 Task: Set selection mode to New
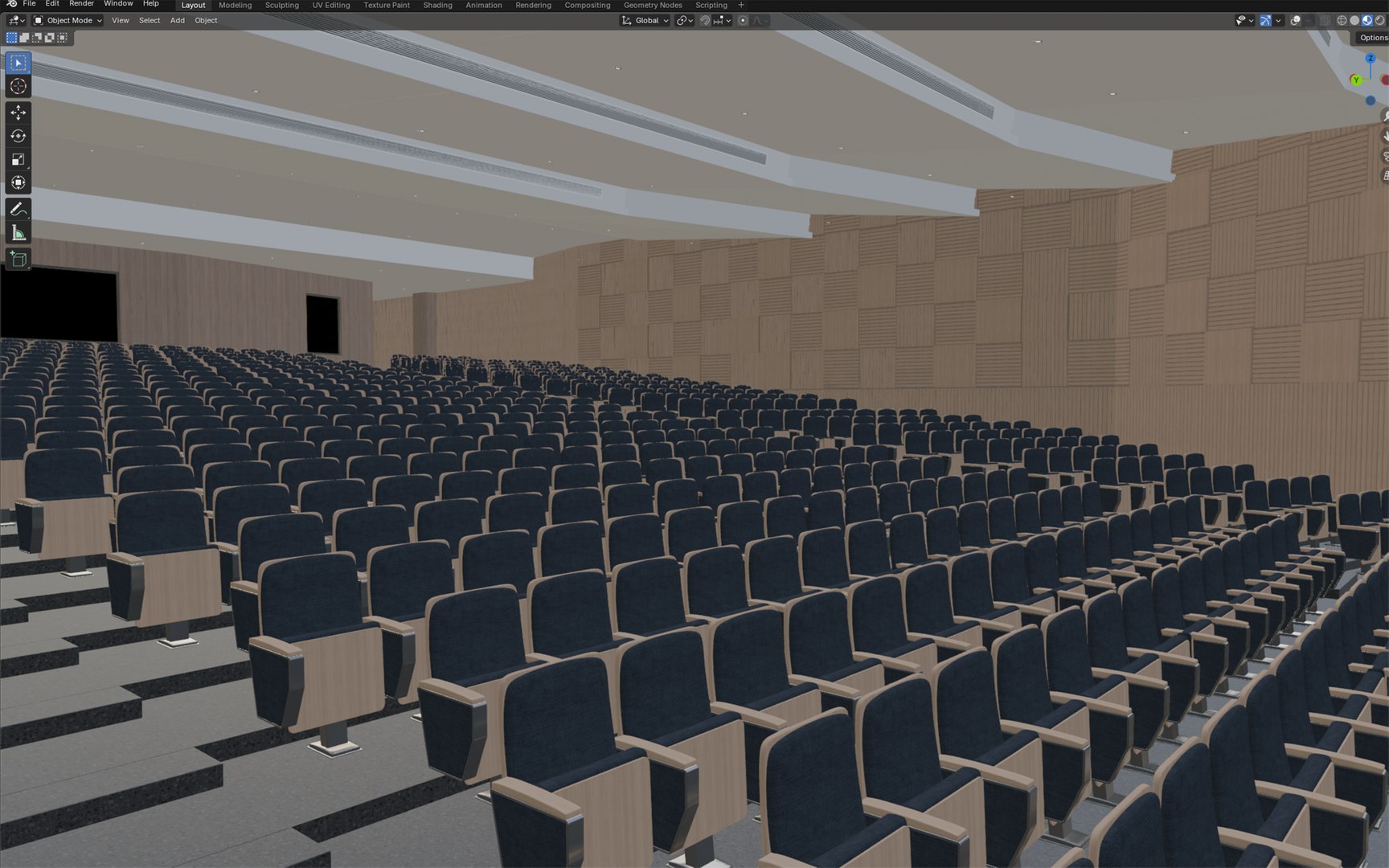(11, 38)
